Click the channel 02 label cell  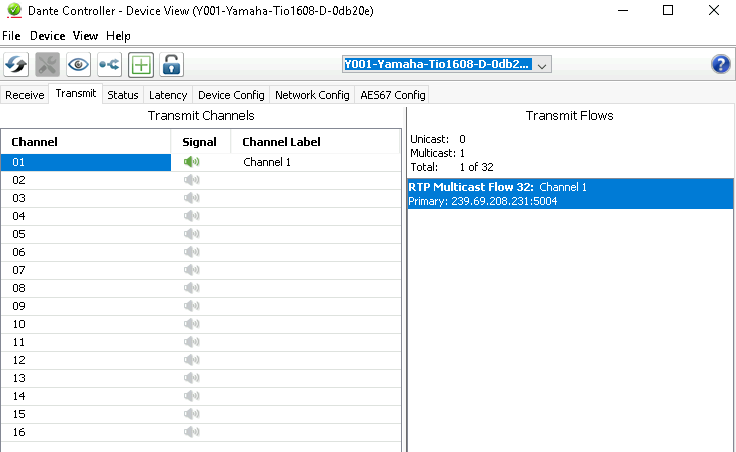(x=315, y=180)
